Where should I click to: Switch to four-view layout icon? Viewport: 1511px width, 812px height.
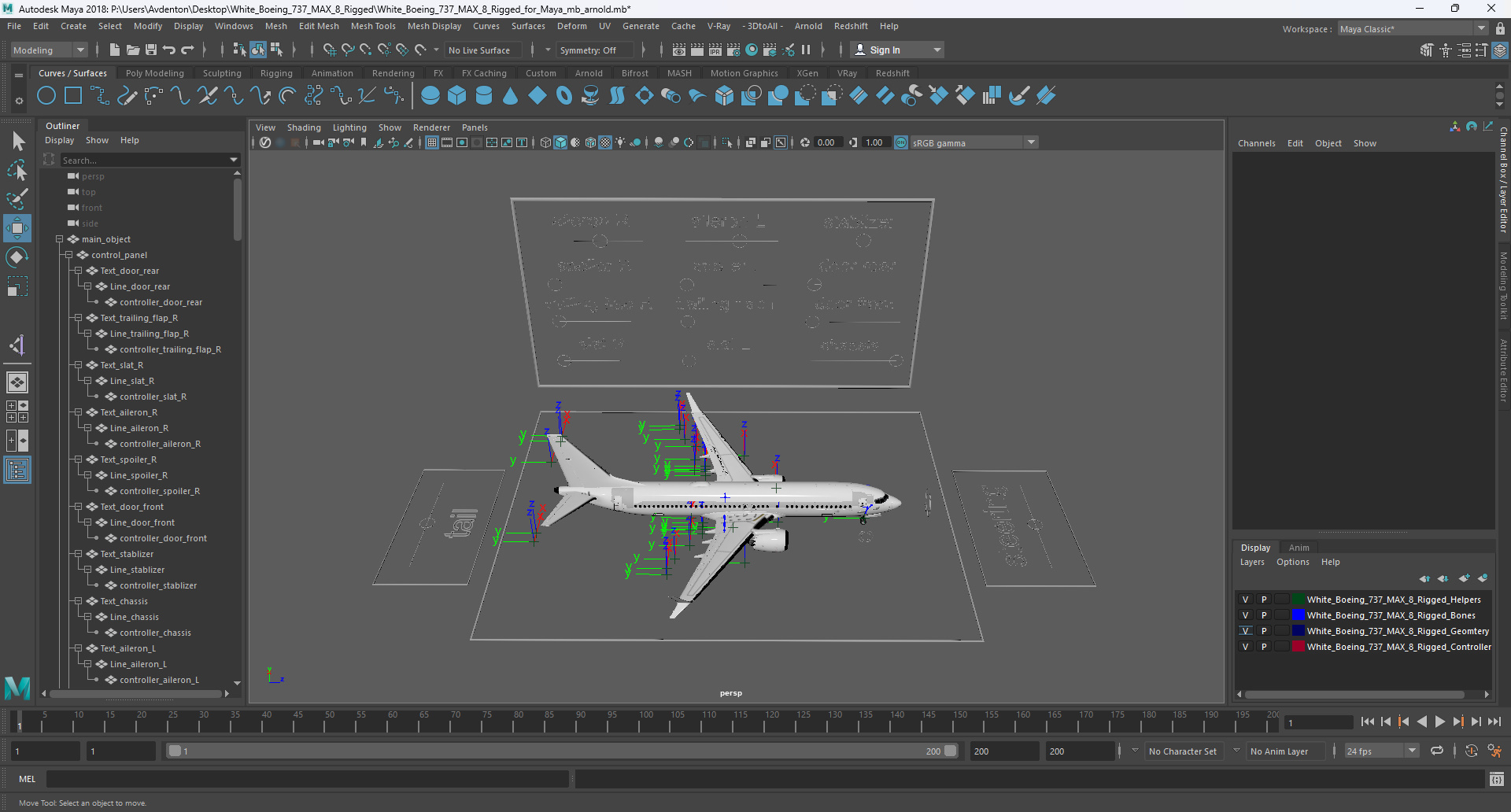coord(17,412)
